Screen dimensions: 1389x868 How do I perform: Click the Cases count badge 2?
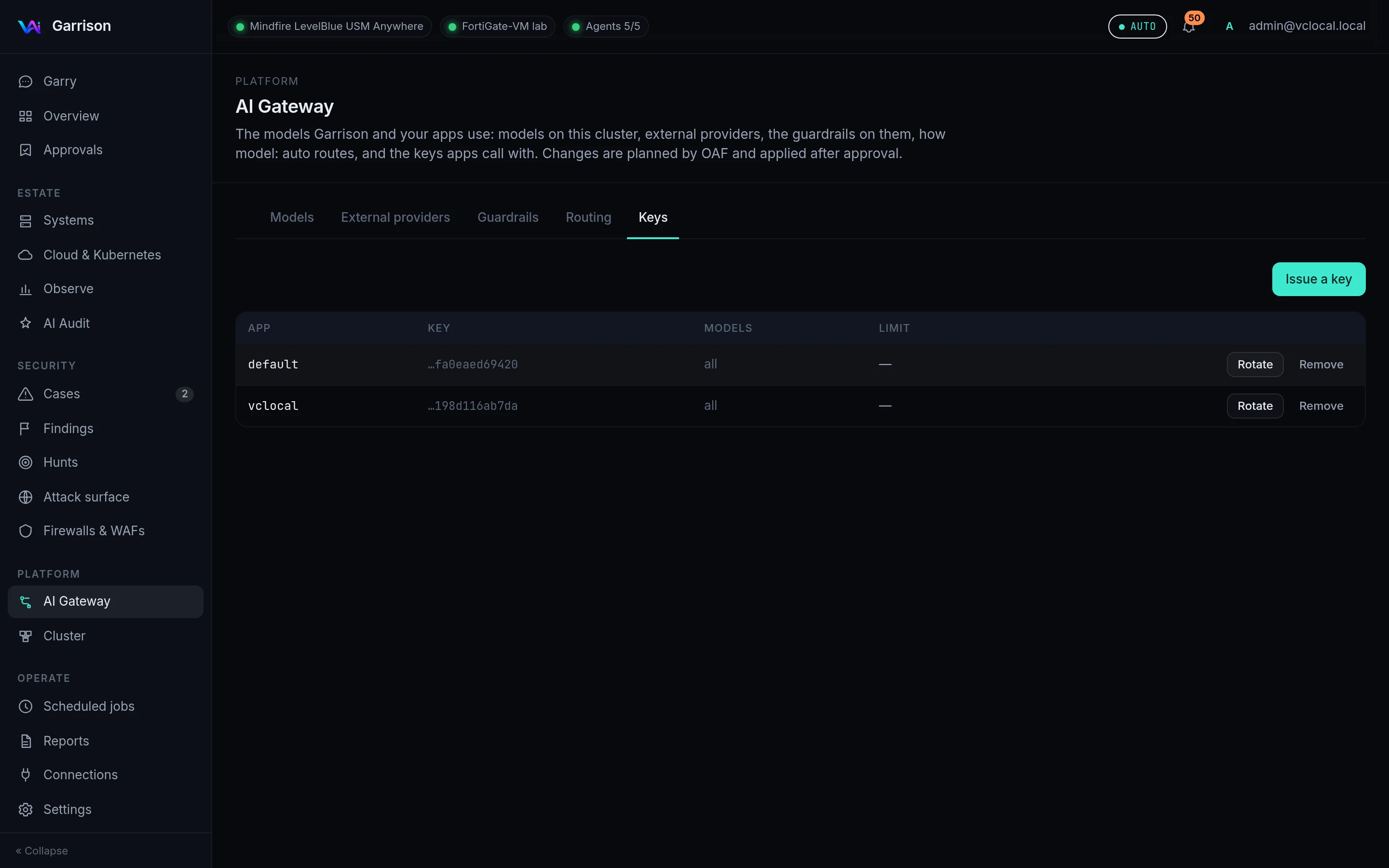tap(184, 394)
